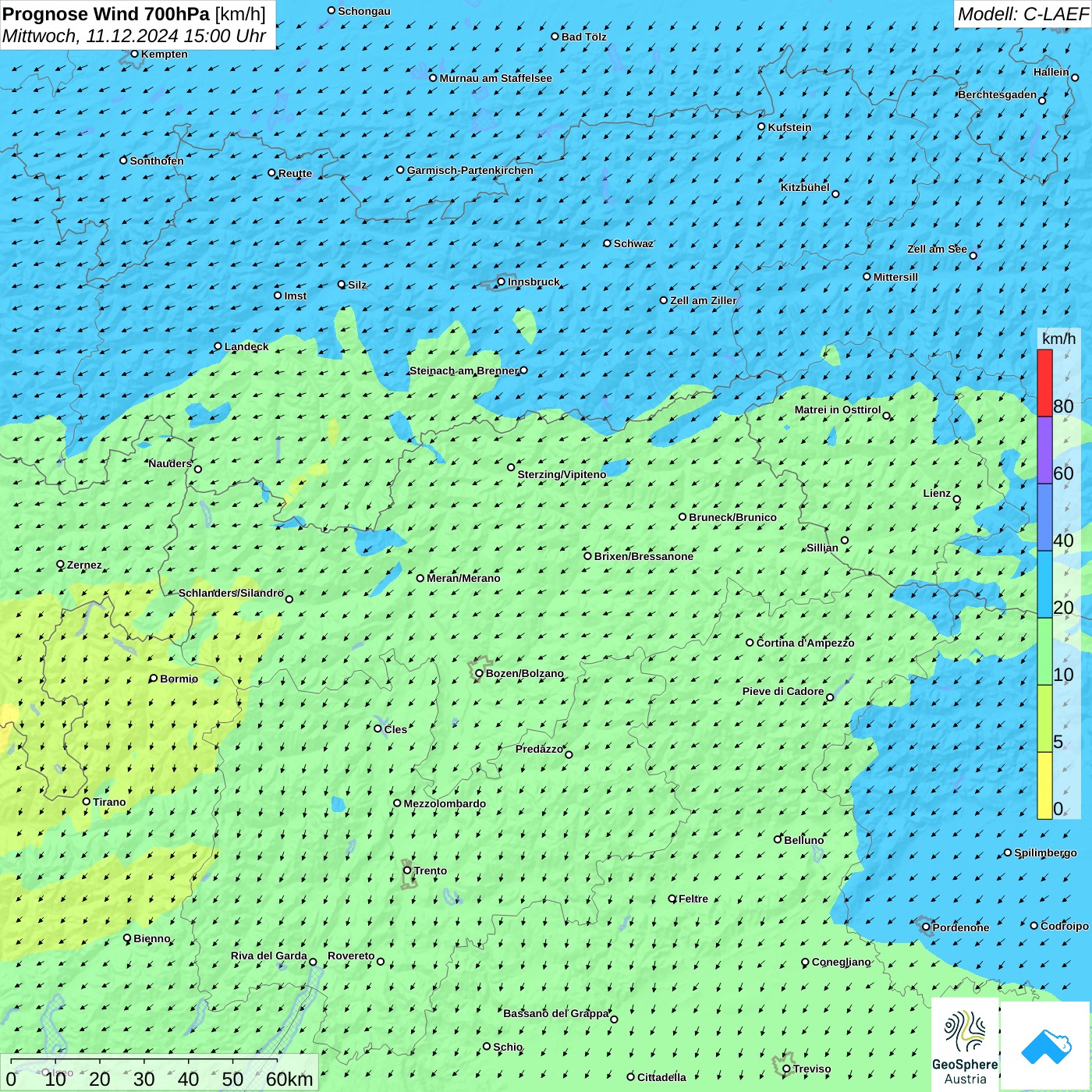This screenshot has height=1092, width=1092.
Task: Select the Kufstein city marker circle
Action: tap(761, 126)
